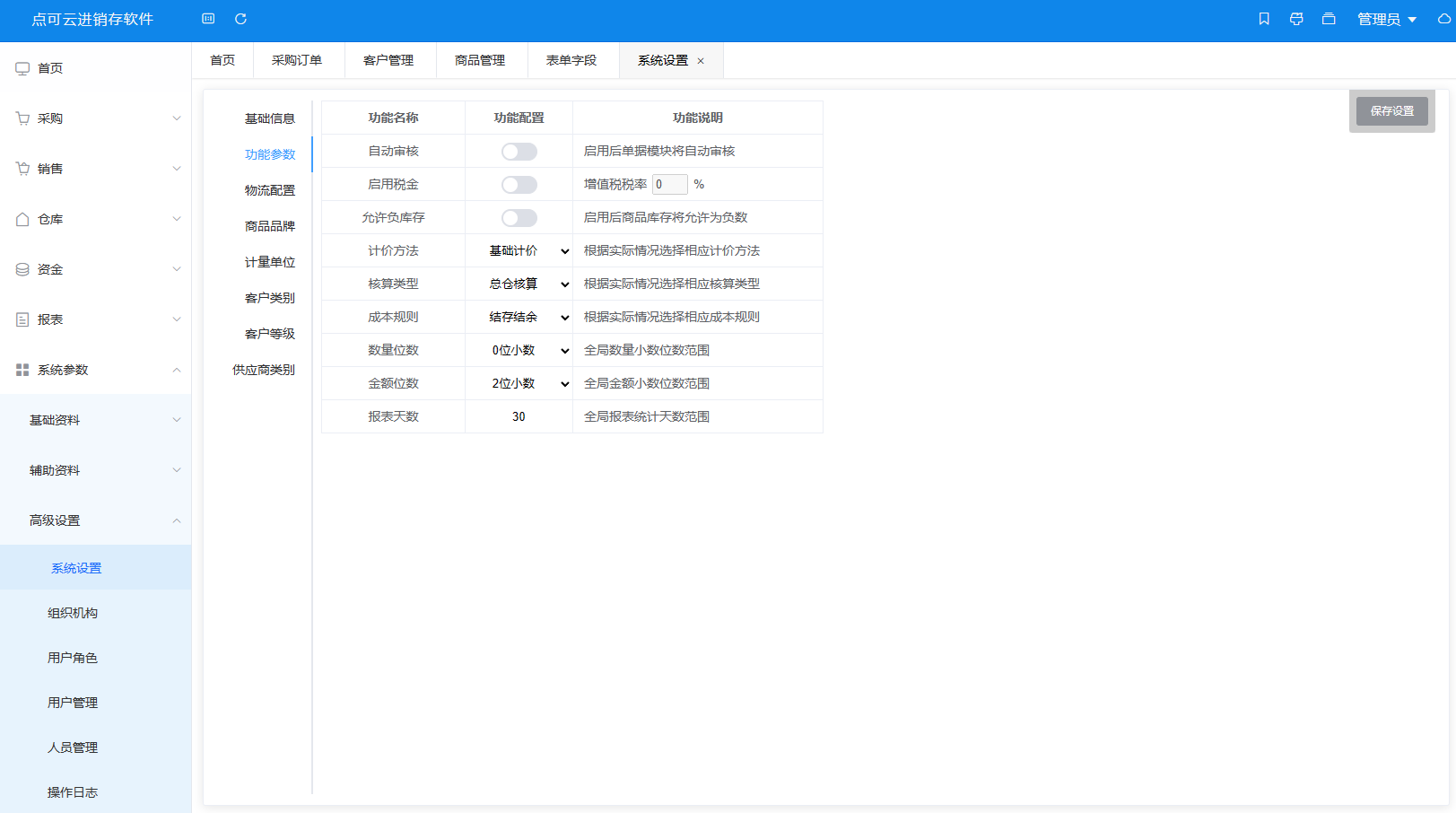The height and width of the screenshot is (813, 1456).
Task: Open bookmarks via the bookmark icon
Action: 1264,18
